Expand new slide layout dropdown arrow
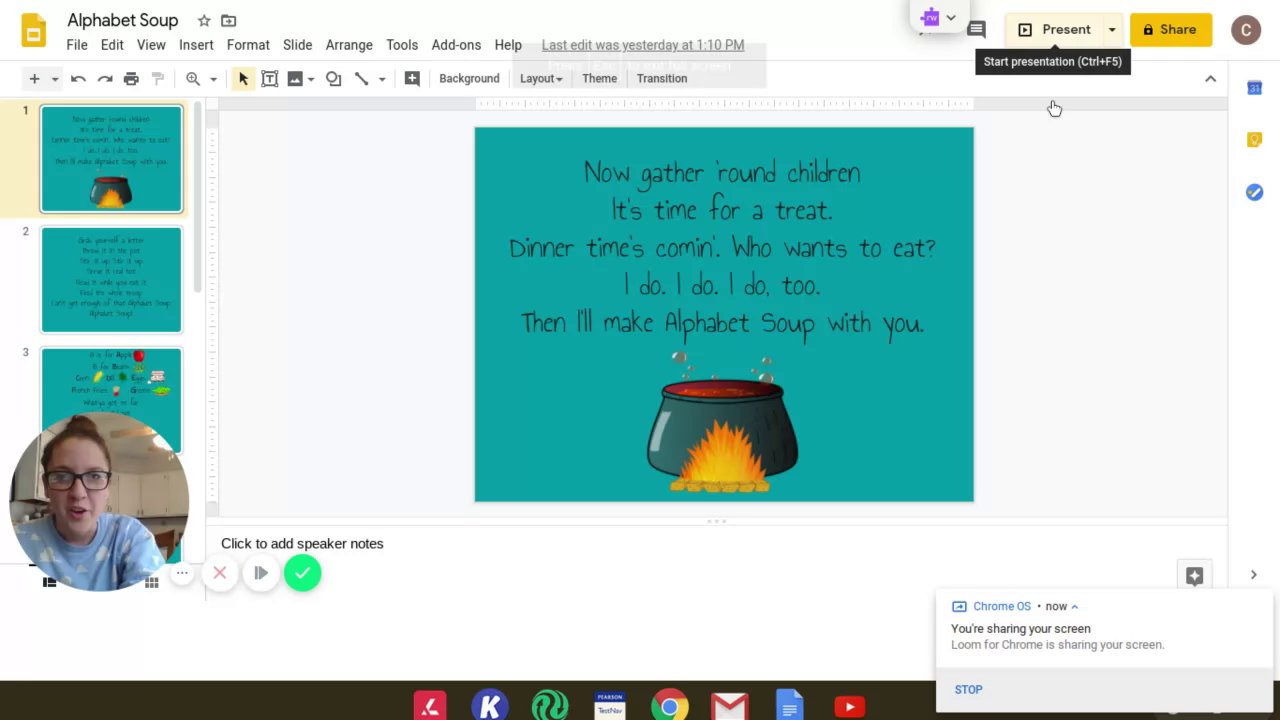 [55, 79]
